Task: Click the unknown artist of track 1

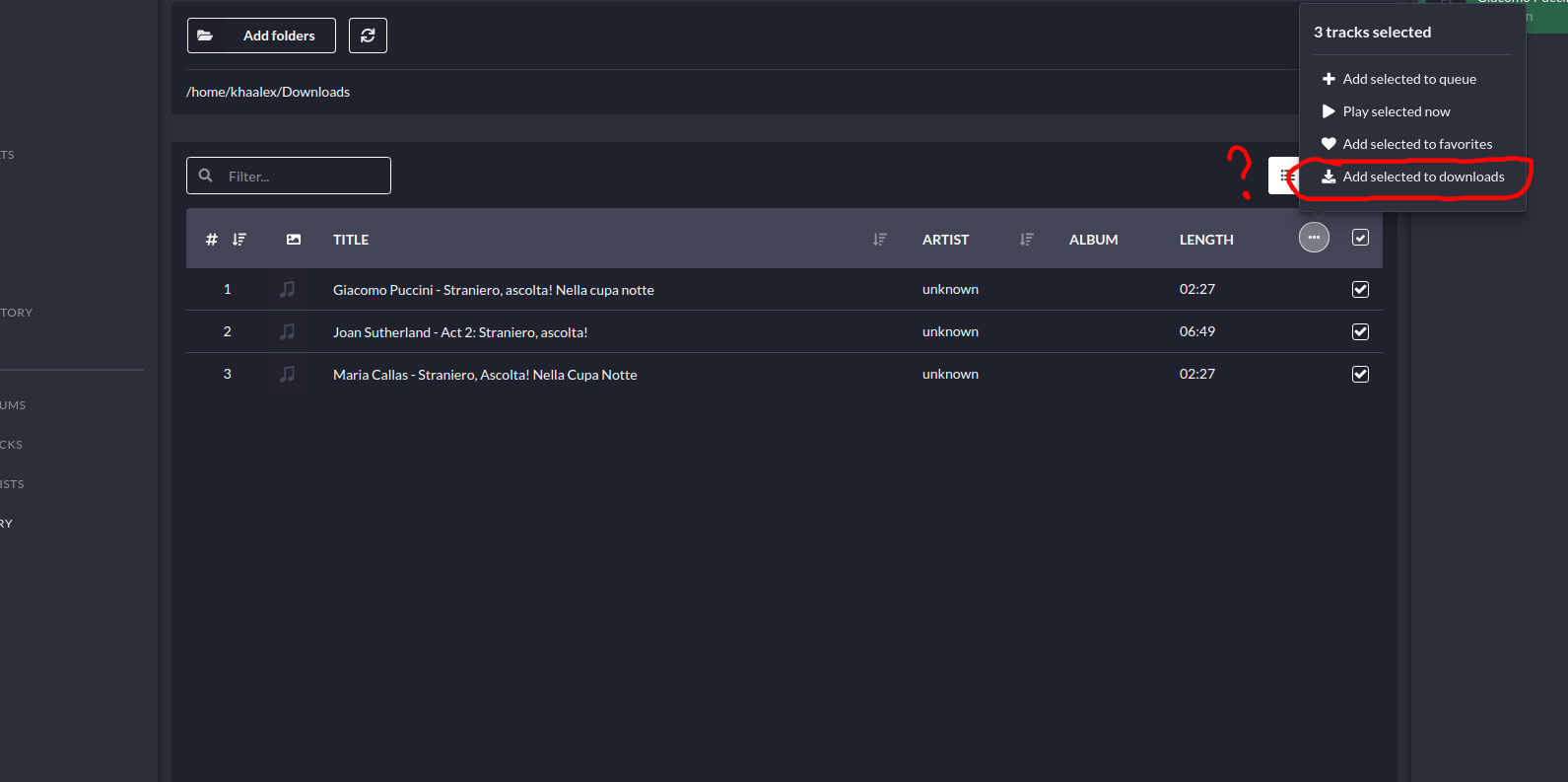Action: 950,289
